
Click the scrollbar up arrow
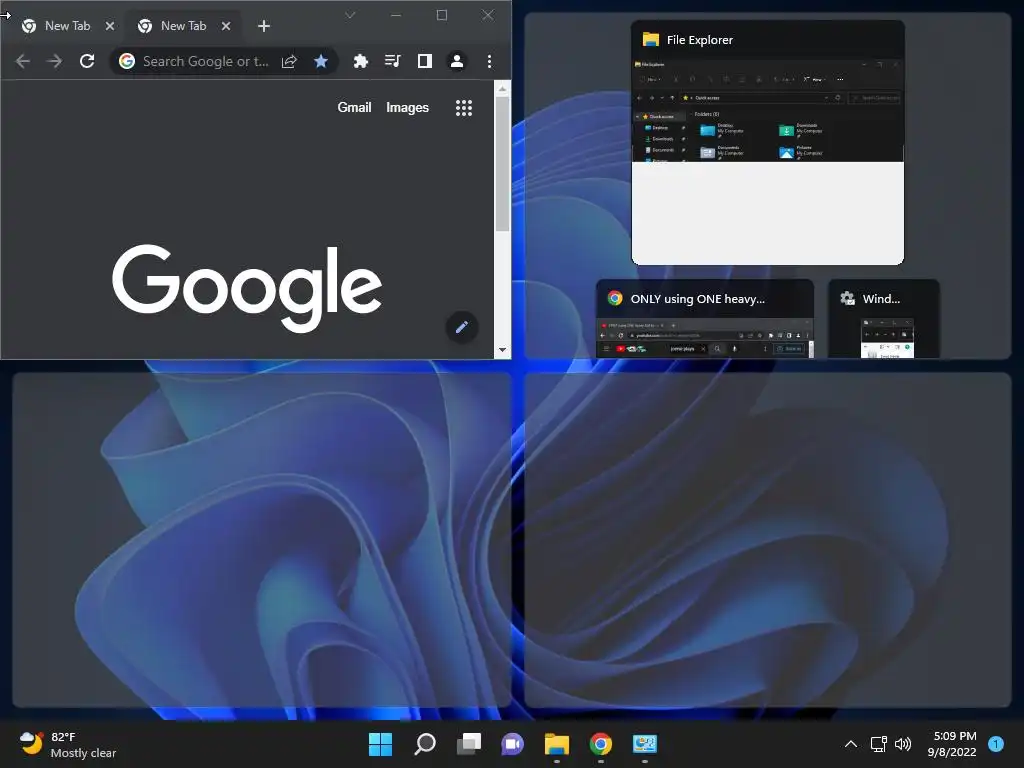coord(502,89)
